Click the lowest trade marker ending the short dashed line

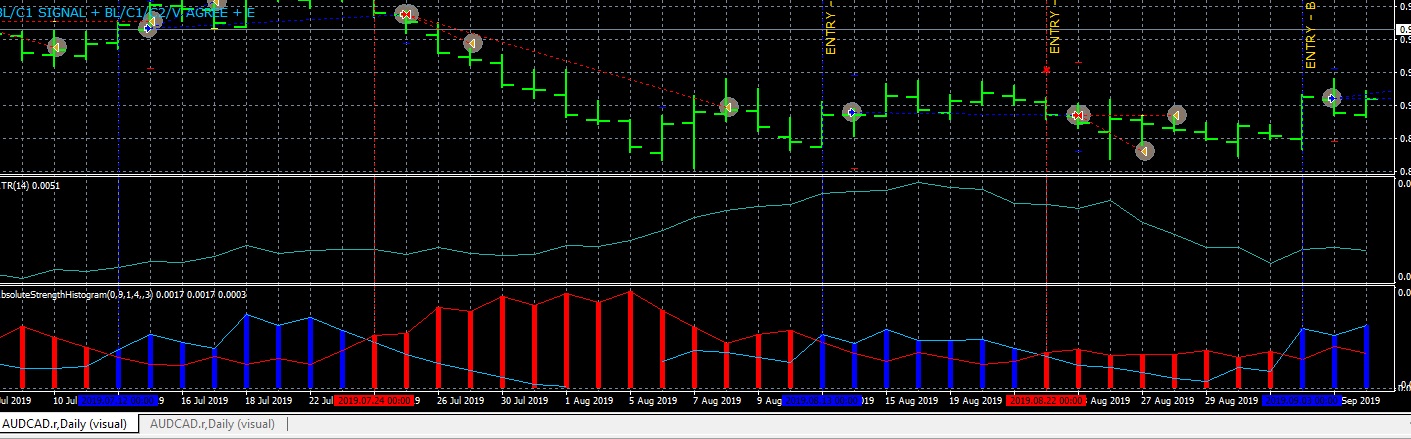[1145, 151]
